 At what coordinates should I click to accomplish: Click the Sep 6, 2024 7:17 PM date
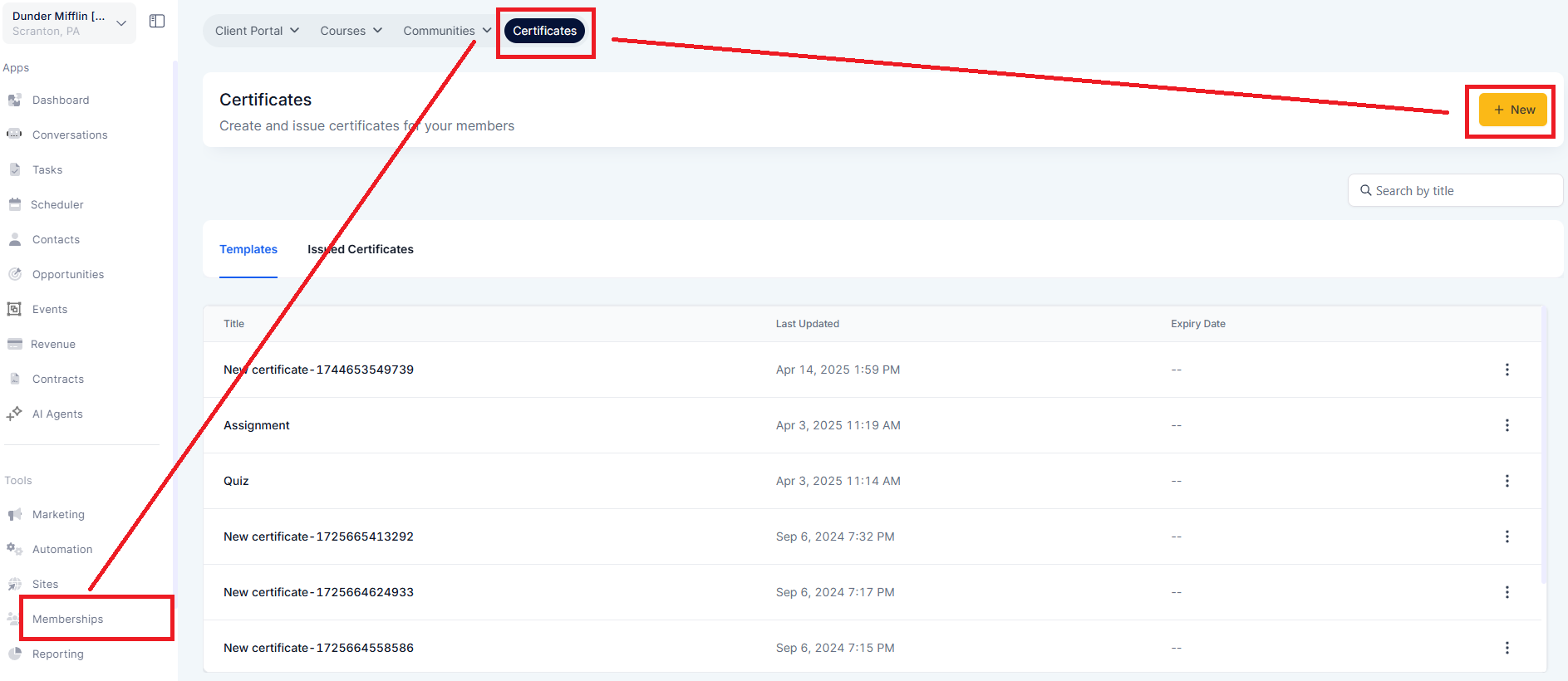click(x=835, y=592)
